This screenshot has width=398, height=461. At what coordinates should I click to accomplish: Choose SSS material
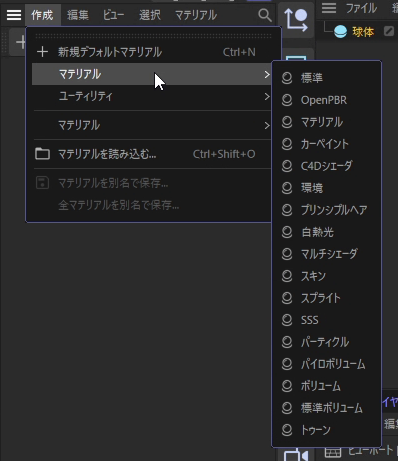click(x=327, y=320)
